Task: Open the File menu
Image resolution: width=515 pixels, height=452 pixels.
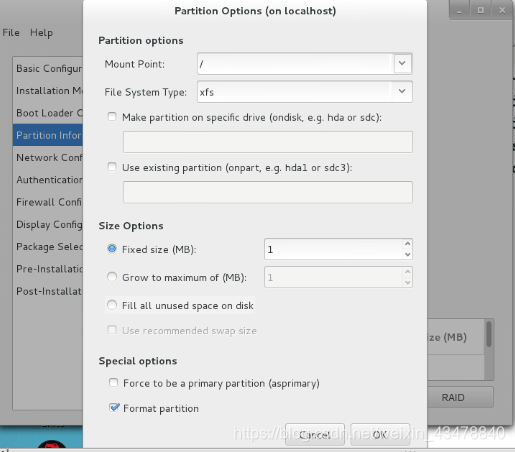Action: (11, 33)
